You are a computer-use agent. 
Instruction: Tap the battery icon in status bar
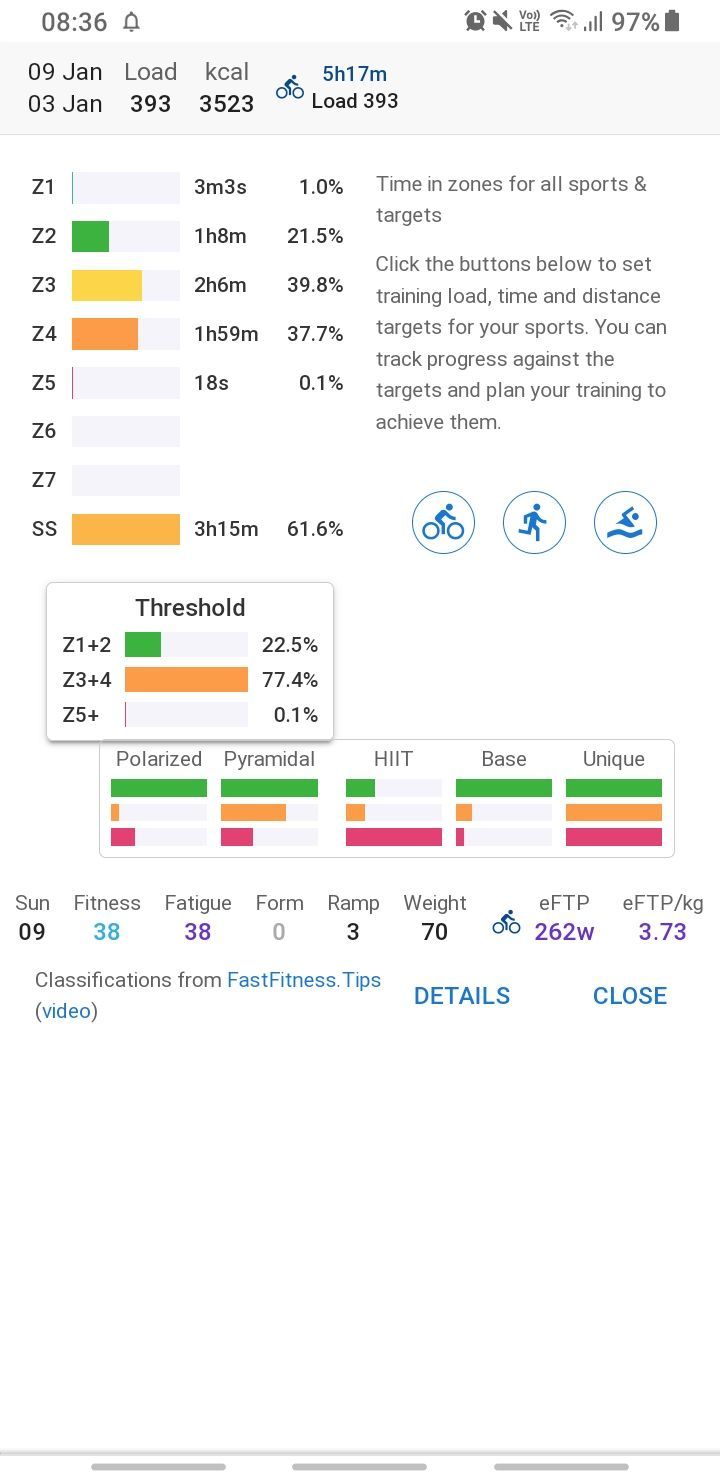point(672,21)
